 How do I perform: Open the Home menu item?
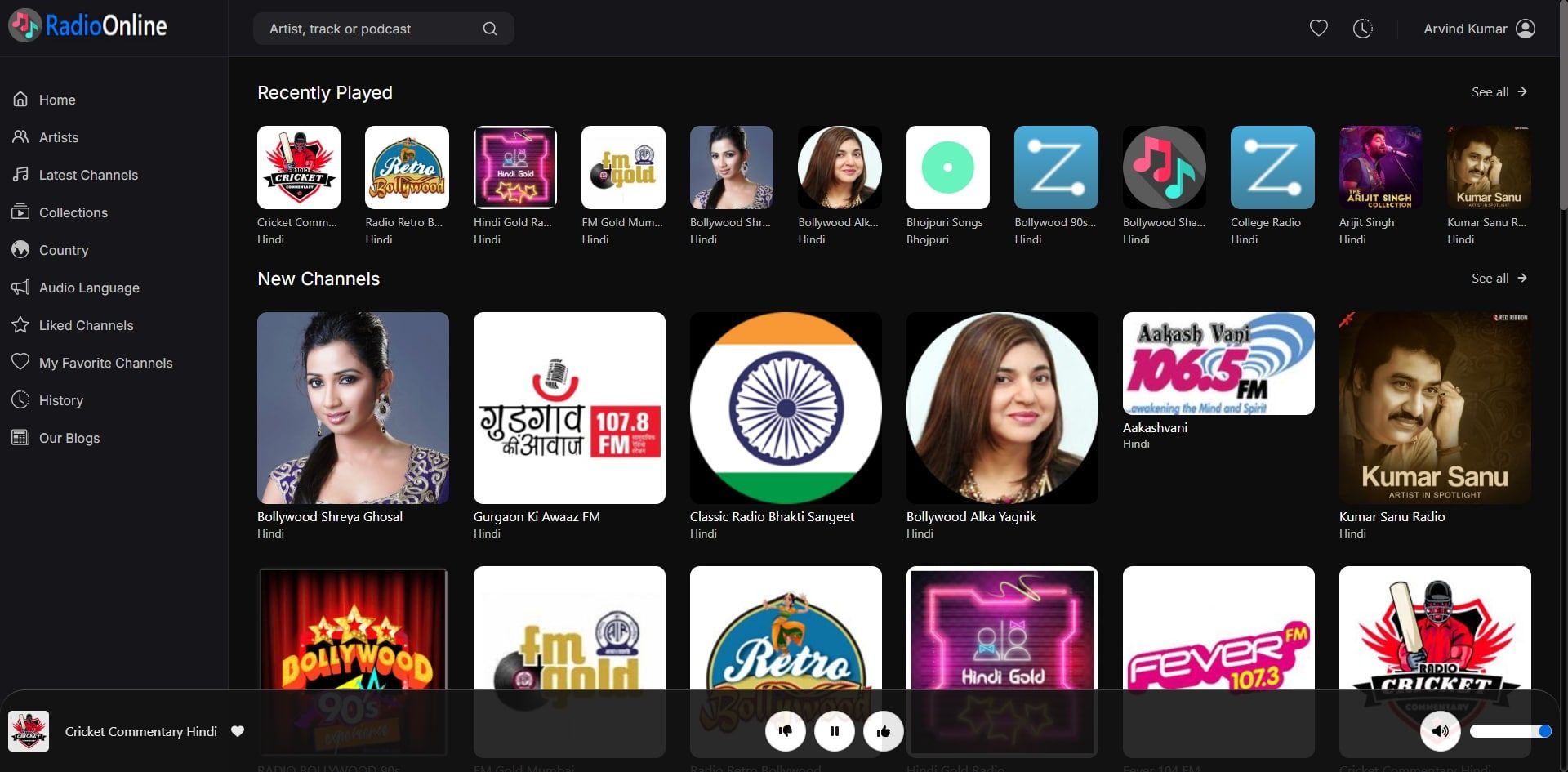coord(57,100)
